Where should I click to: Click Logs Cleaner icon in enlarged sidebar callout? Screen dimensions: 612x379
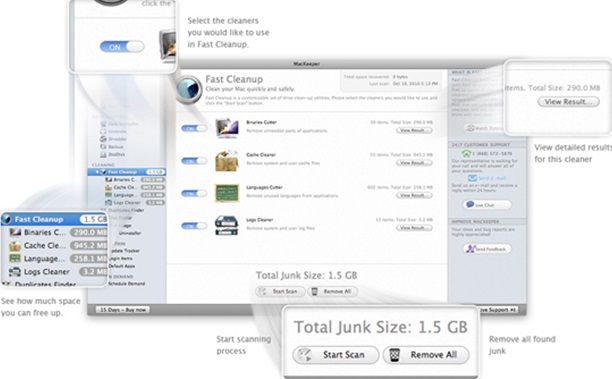[15, 272]
